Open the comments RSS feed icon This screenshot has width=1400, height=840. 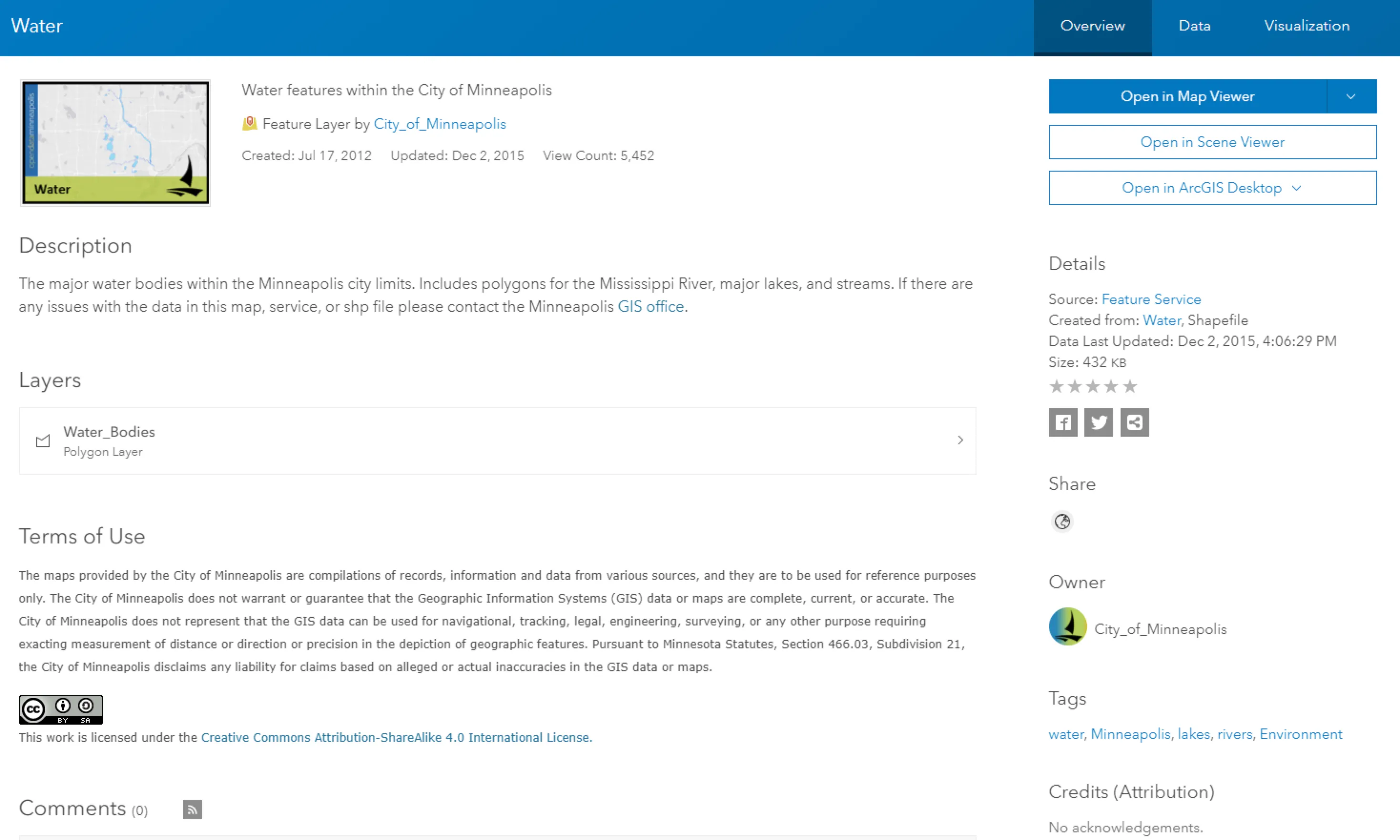(193, 809)
